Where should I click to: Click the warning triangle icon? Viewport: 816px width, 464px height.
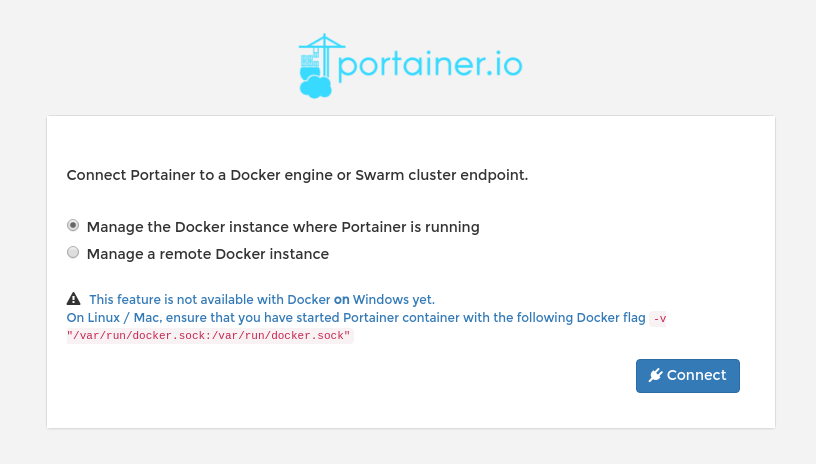point(73,299)
